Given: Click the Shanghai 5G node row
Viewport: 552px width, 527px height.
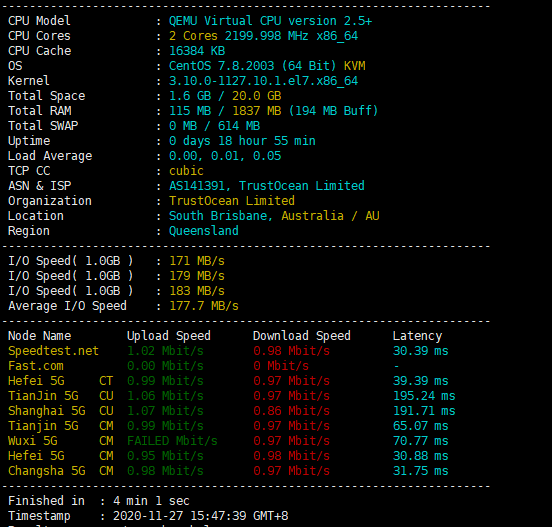Looking at the screenshot, I should [x=232, y=411].
